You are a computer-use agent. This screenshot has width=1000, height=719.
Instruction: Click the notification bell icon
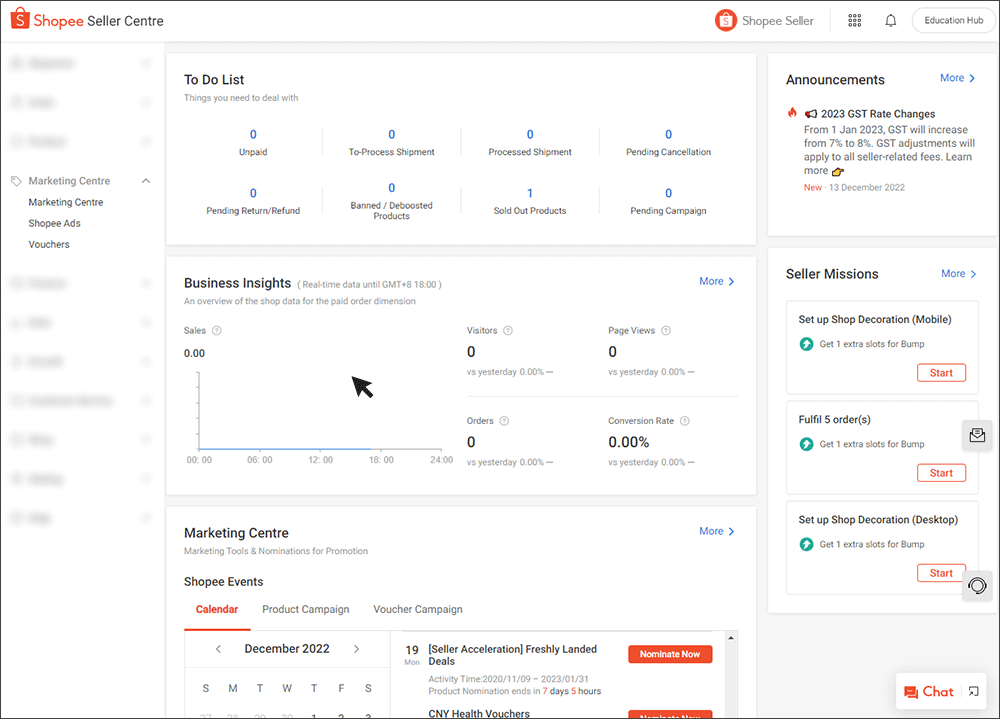point(891,20)
